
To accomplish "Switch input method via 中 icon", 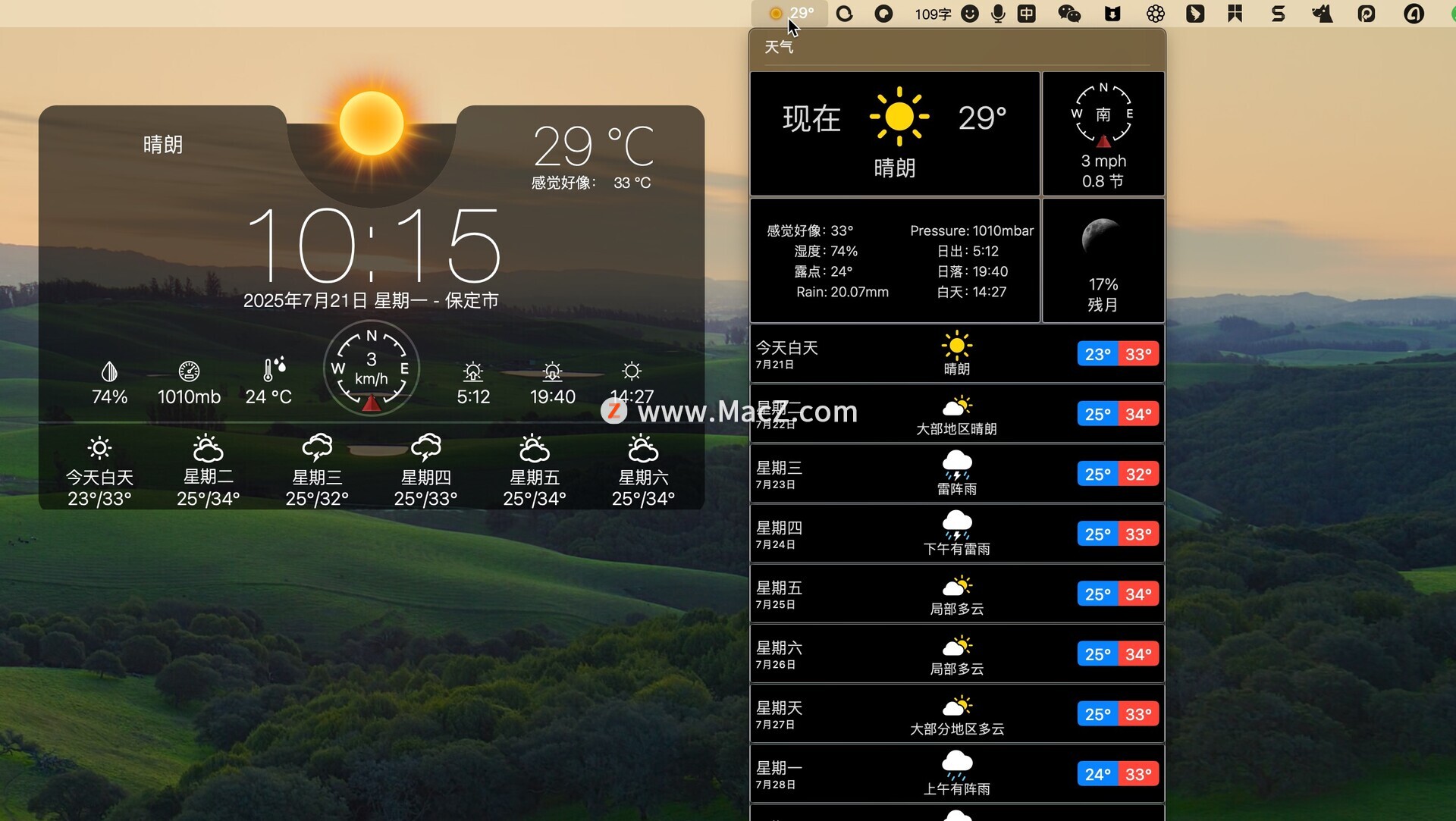I will [1027, 14].
